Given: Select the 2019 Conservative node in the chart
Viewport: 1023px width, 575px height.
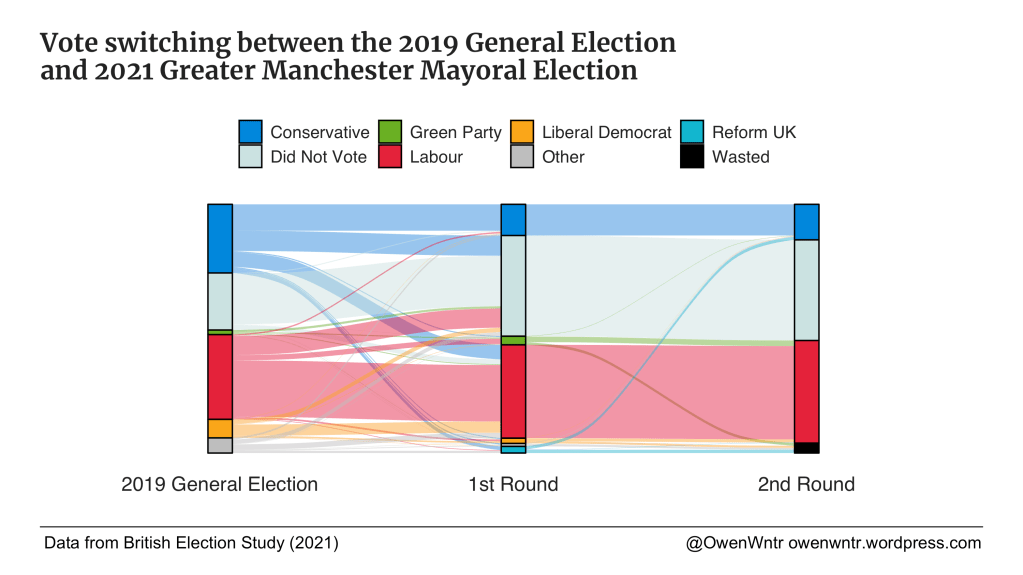Looking at the screenshot, I should pyautogui.click(x=220, y=238).
